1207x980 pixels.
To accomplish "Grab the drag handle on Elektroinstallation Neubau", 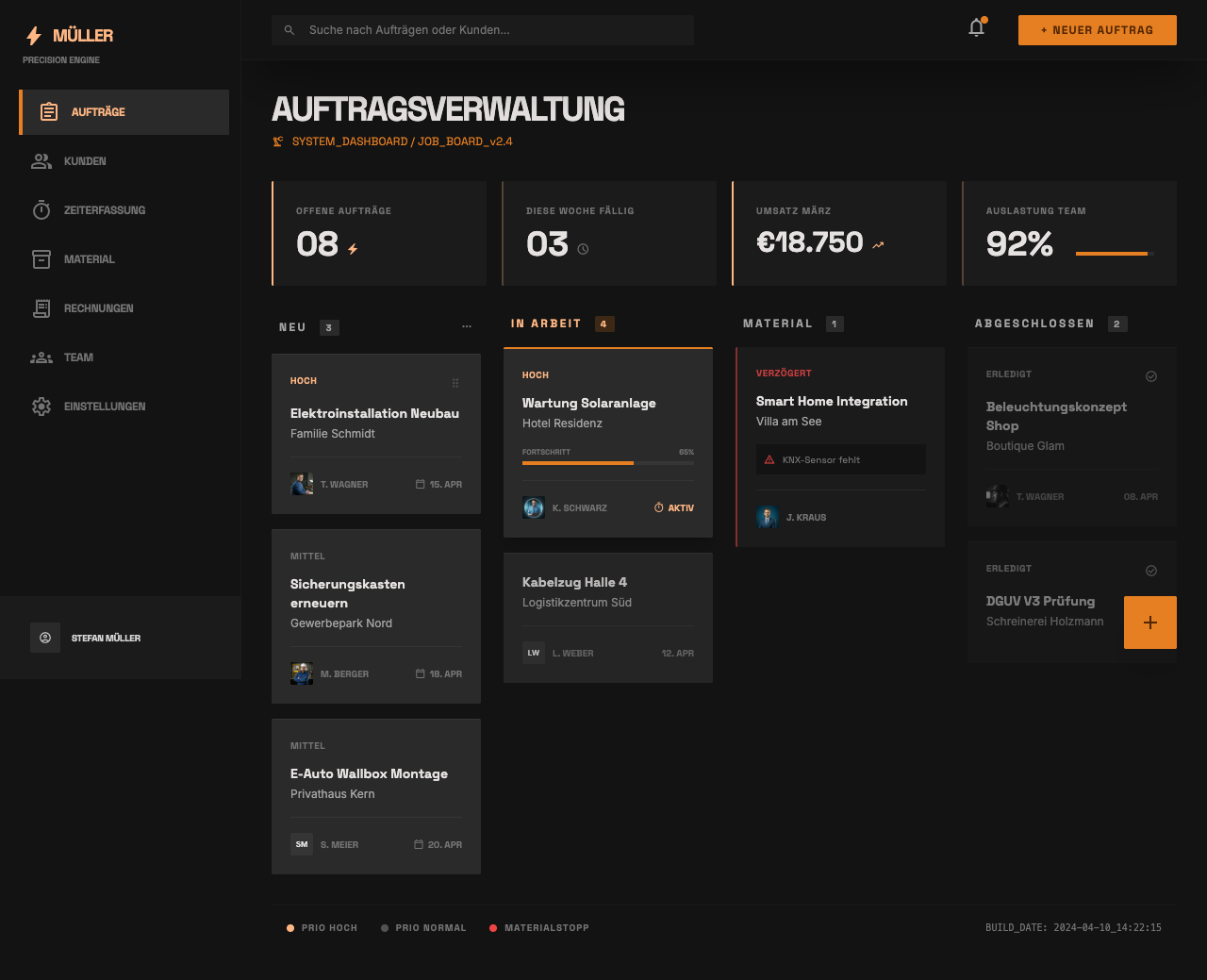I will point(455,383).
